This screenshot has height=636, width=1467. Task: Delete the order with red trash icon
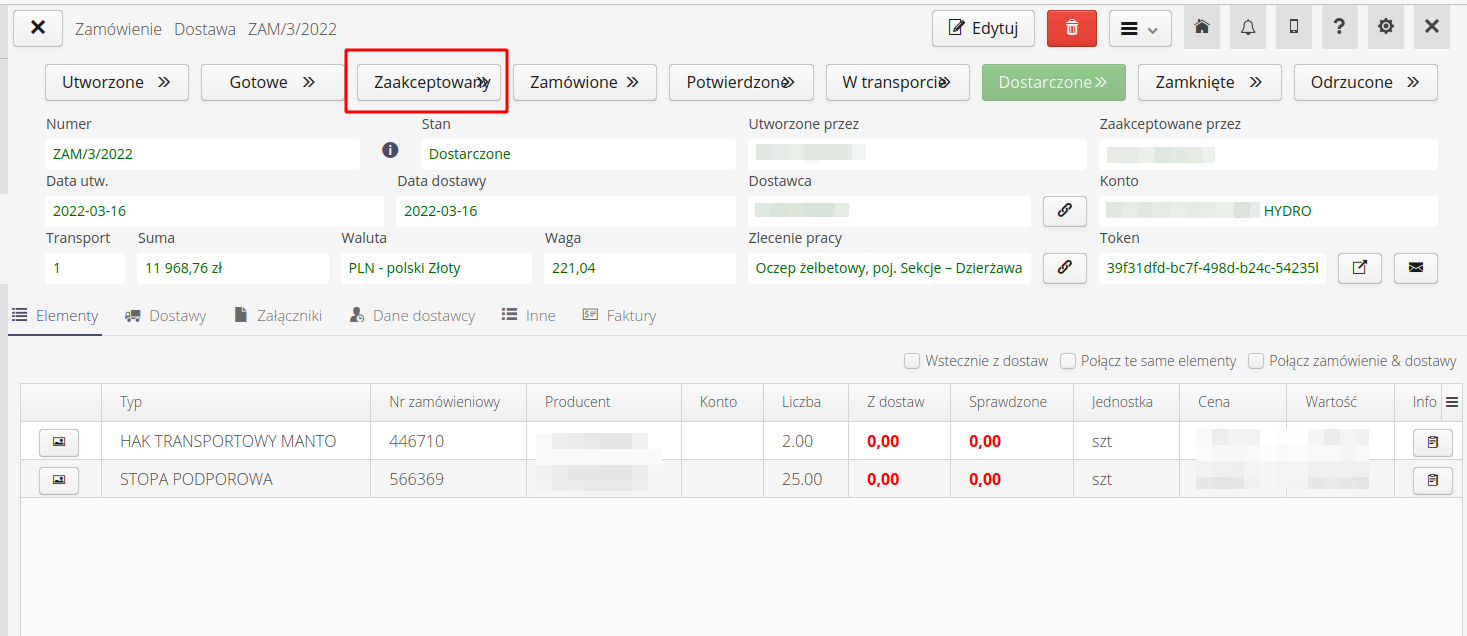1071,28
